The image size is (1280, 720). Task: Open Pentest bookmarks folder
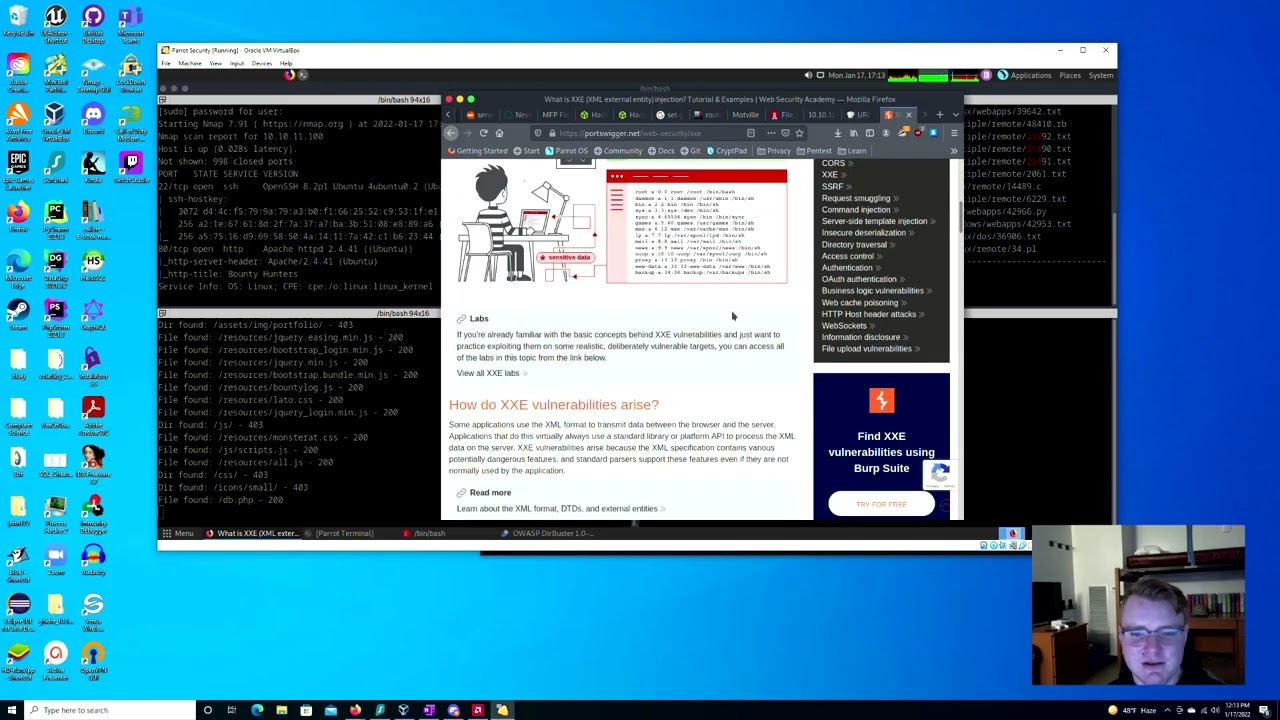point(814,151)
